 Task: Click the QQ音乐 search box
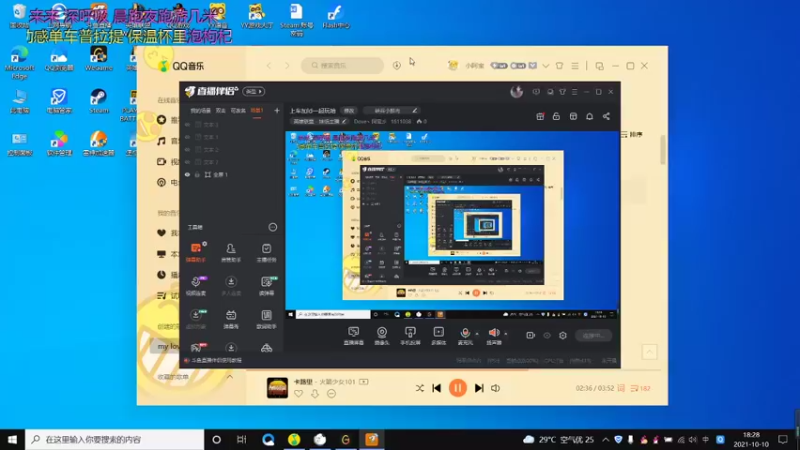[342, 65]
